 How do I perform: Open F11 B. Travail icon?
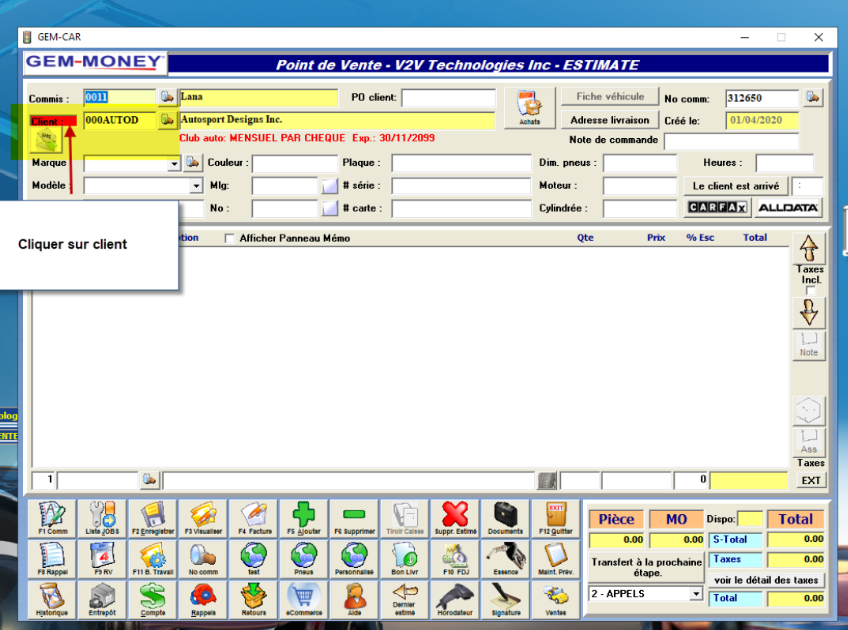[153, 559]
